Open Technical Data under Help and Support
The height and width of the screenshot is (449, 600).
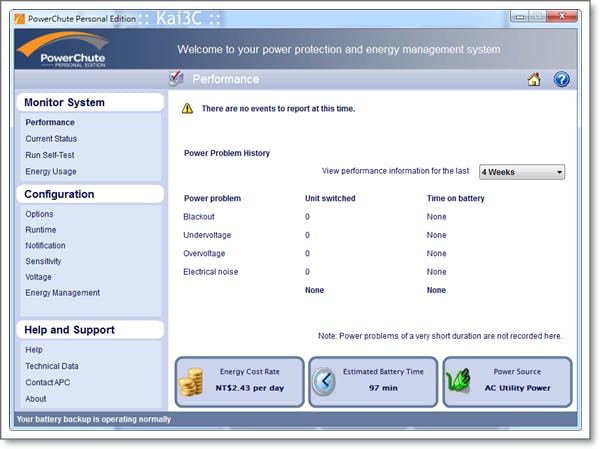click(52, 366)
